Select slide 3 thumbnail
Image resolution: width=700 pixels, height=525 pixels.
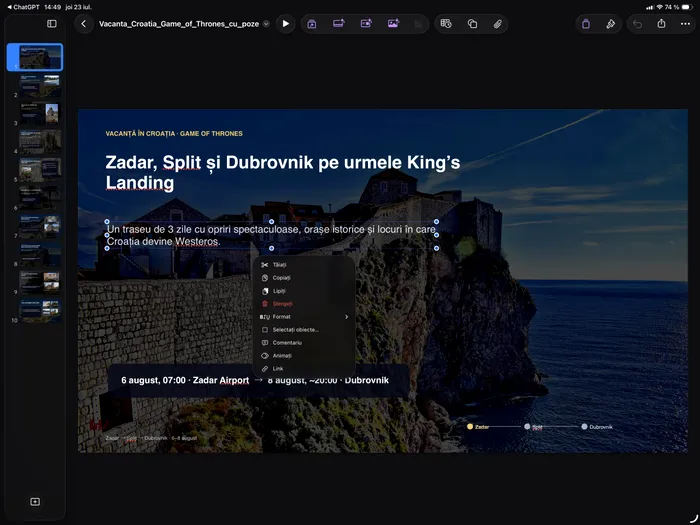(40, 113)
